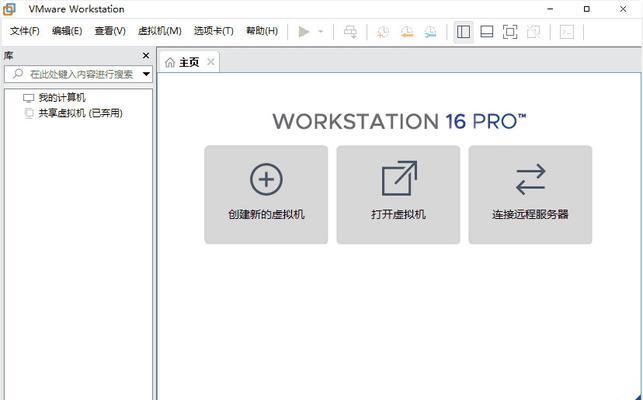
Task: Select 共享虚拟机 (已弃用) tree item
Action: point(80,113)
